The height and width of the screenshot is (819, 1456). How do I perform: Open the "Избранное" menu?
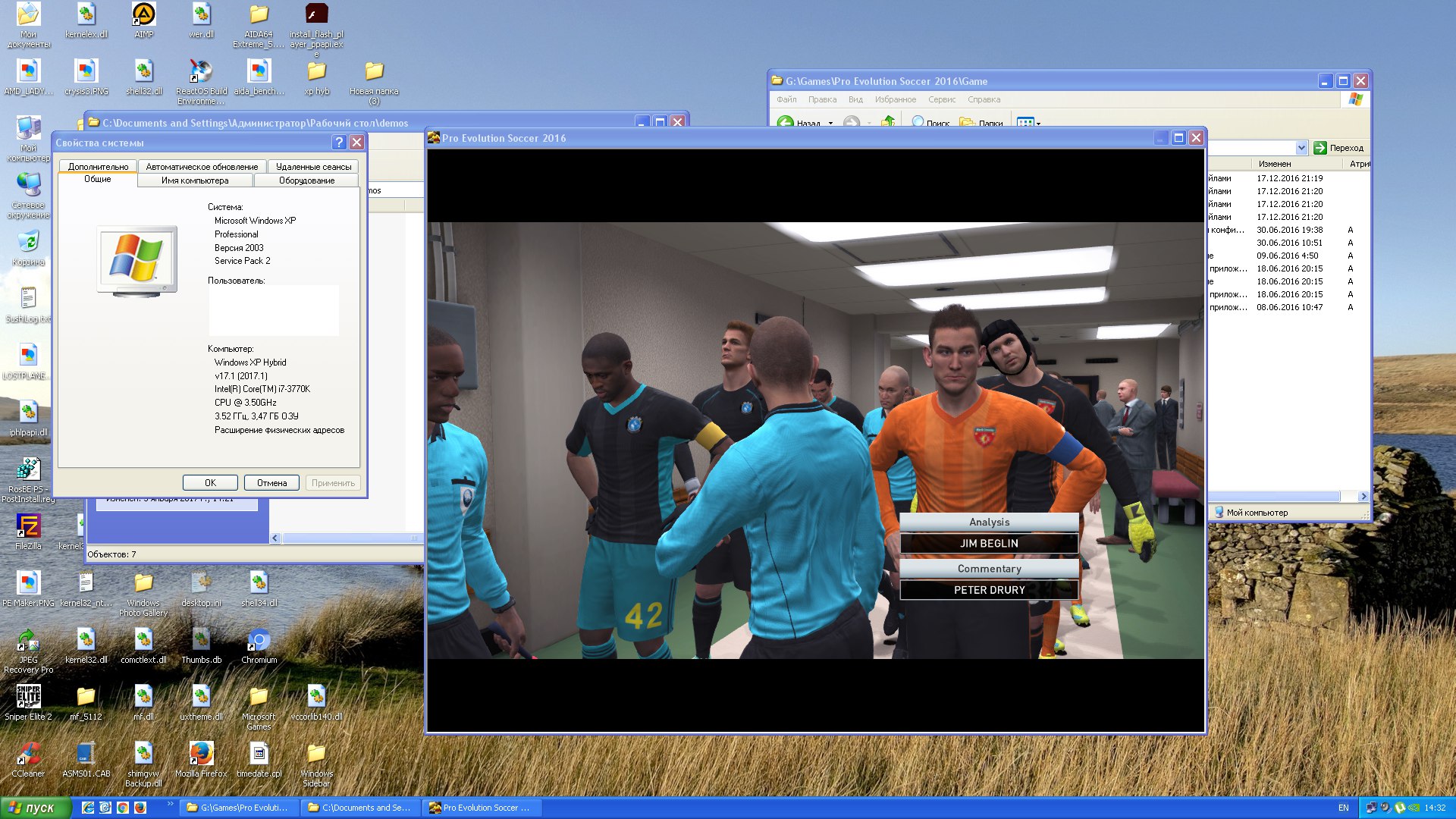point(895,99)
